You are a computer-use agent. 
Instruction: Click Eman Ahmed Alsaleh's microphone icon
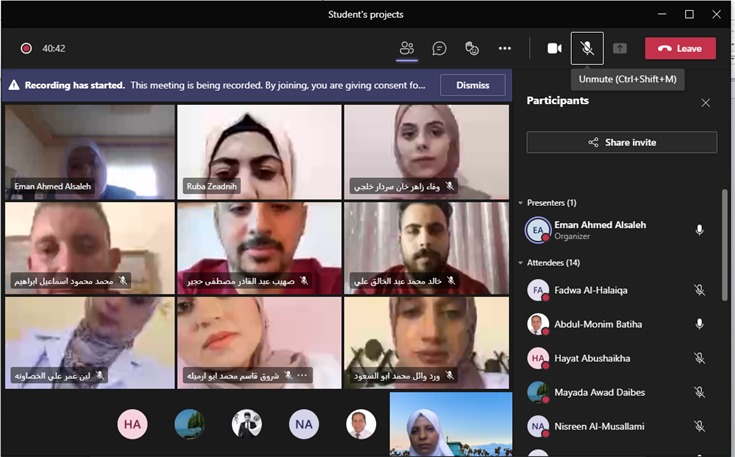tap(700, 230)
